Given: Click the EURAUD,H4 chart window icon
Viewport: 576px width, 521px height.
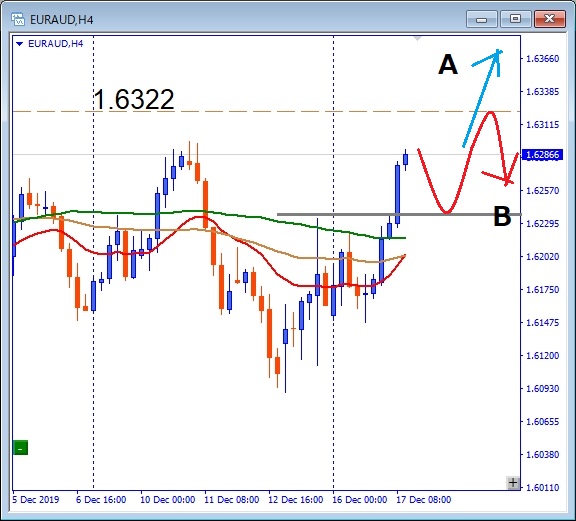Looking at the screenshot, I should pyautogui.click(x=18, y=19).
